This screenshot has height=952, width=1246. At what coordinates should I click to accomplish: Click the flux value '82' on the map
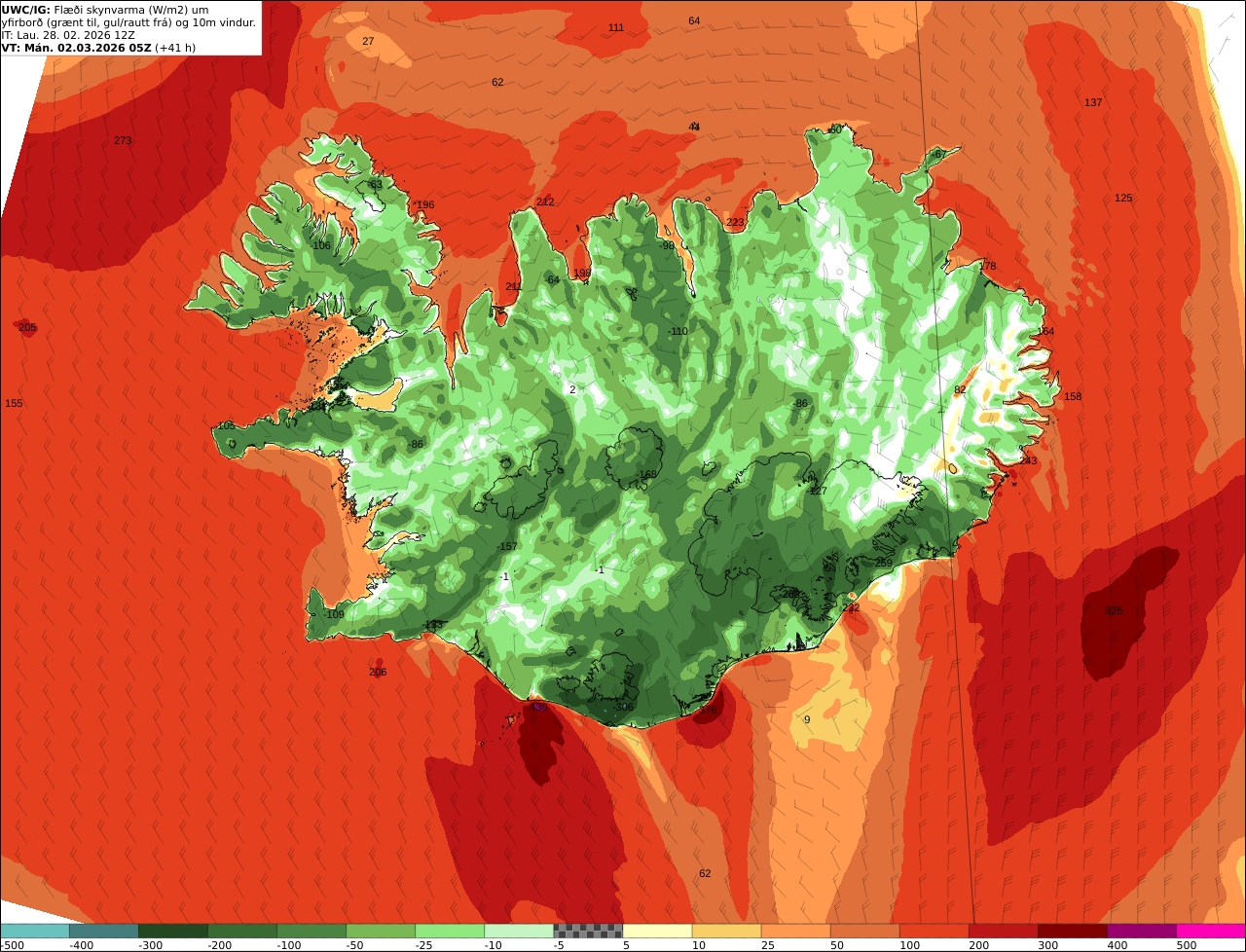click(960, 389)
